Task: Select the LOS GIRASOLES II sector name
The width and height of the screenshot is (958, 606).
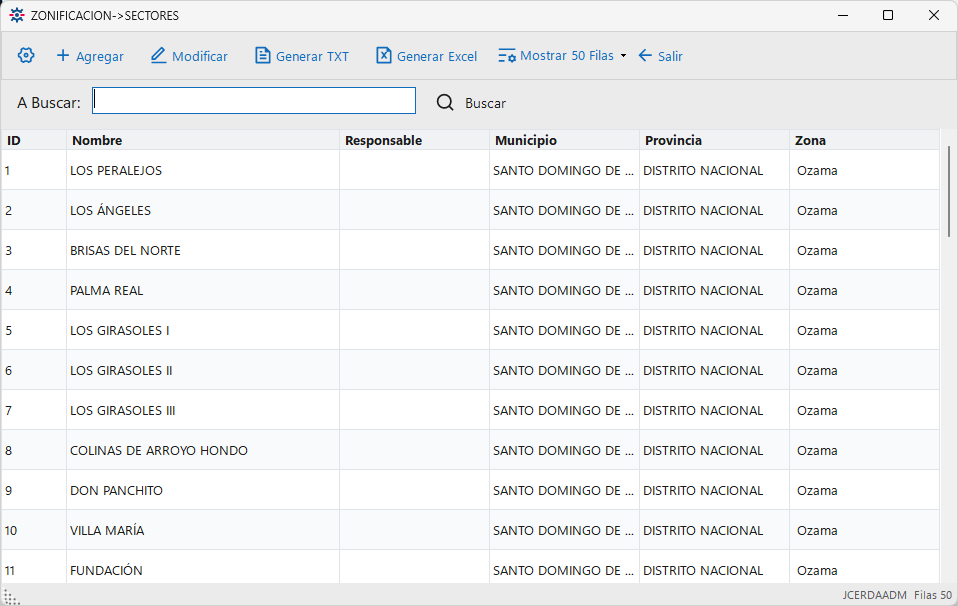Action: (121, 371)
